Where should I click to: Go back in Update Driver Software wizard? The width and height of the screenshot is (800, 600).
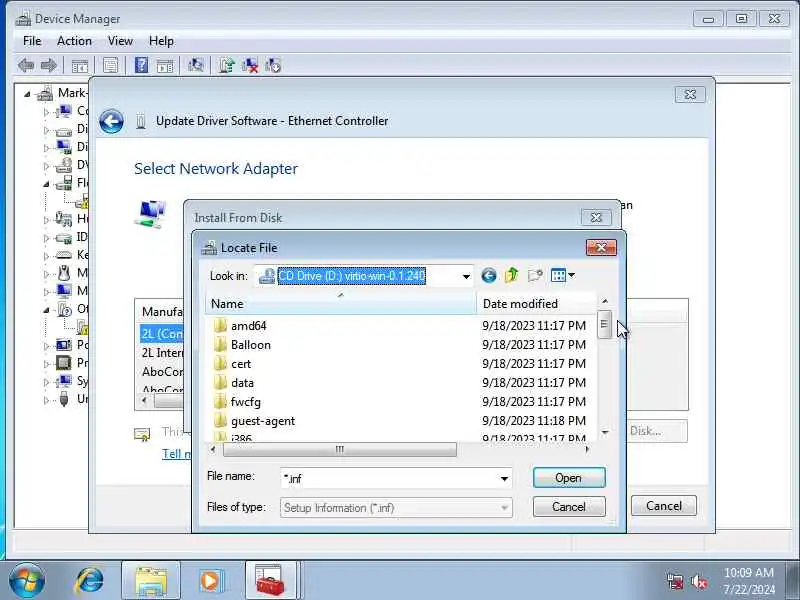111,121
